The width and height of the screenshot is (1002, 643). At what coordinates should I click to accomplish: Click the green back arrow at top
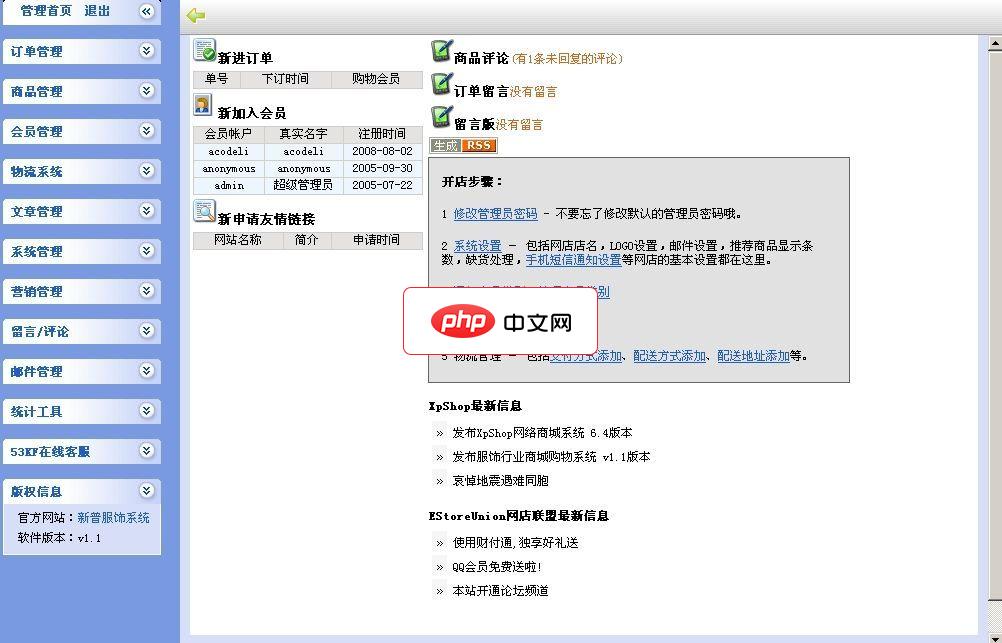coord(196,15)
